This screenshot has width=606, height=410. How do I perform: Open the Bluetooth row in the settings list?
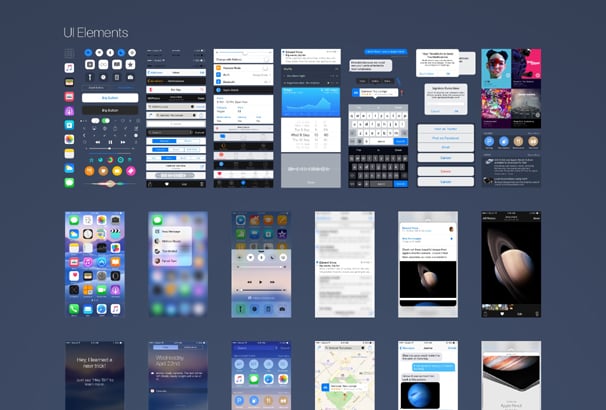coord(243,82)
